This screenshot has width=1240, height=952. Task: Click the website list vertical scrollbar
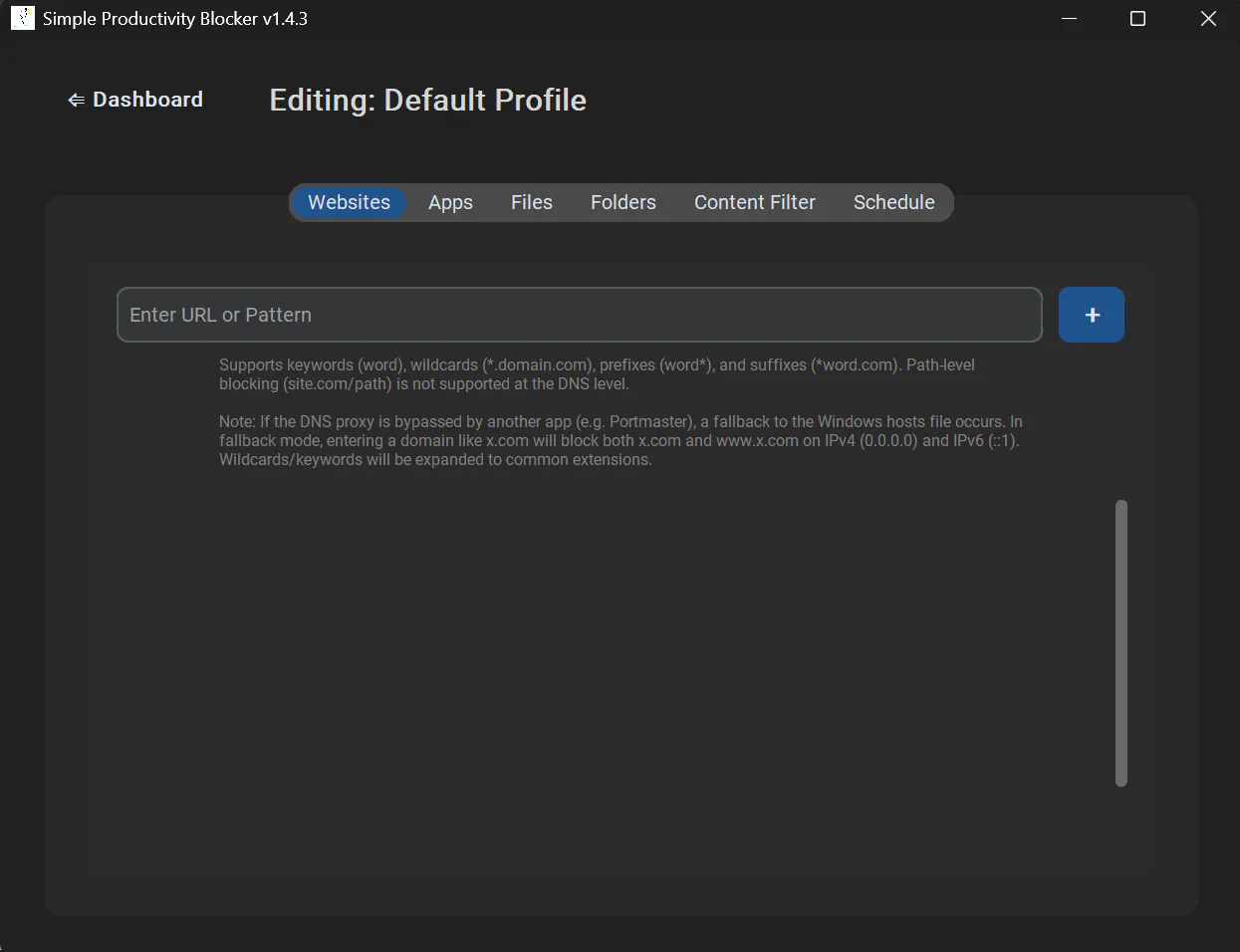1121,643
